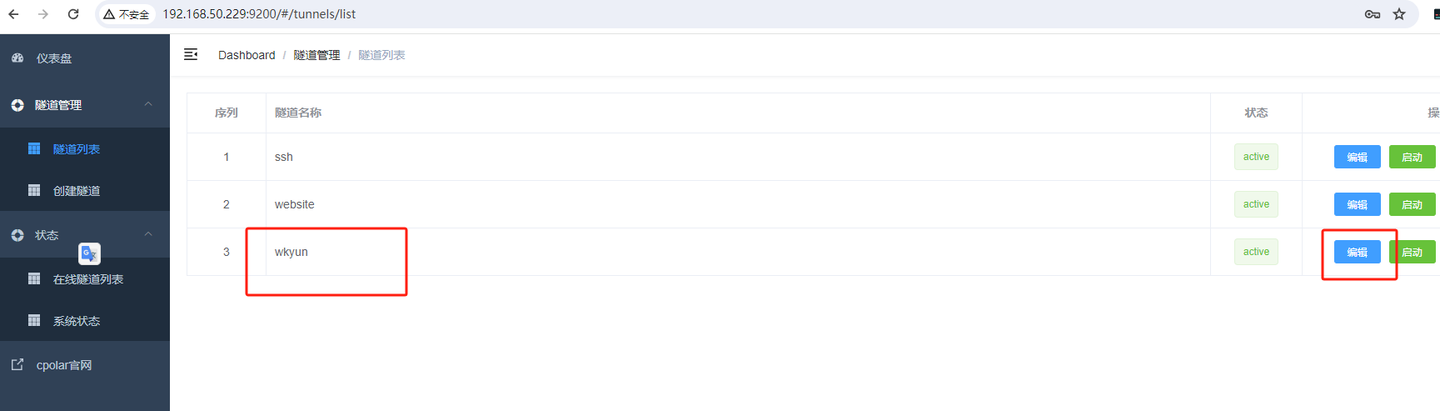Screen dimensions: 1440x411
Task: Reload the page with refresh icon
Action: click(73, 15)
